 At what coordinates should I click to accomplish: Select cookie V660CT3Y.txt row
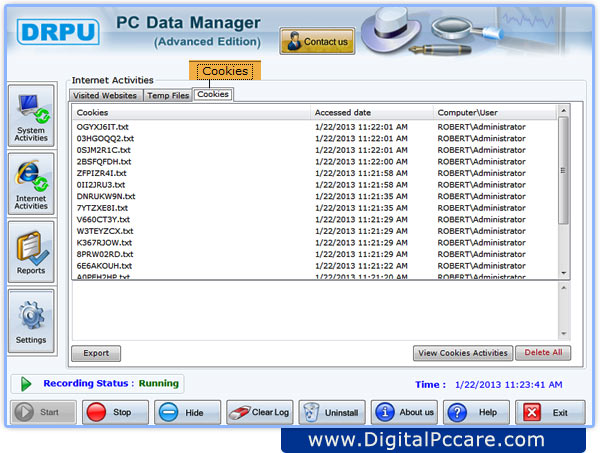point(315,219)
